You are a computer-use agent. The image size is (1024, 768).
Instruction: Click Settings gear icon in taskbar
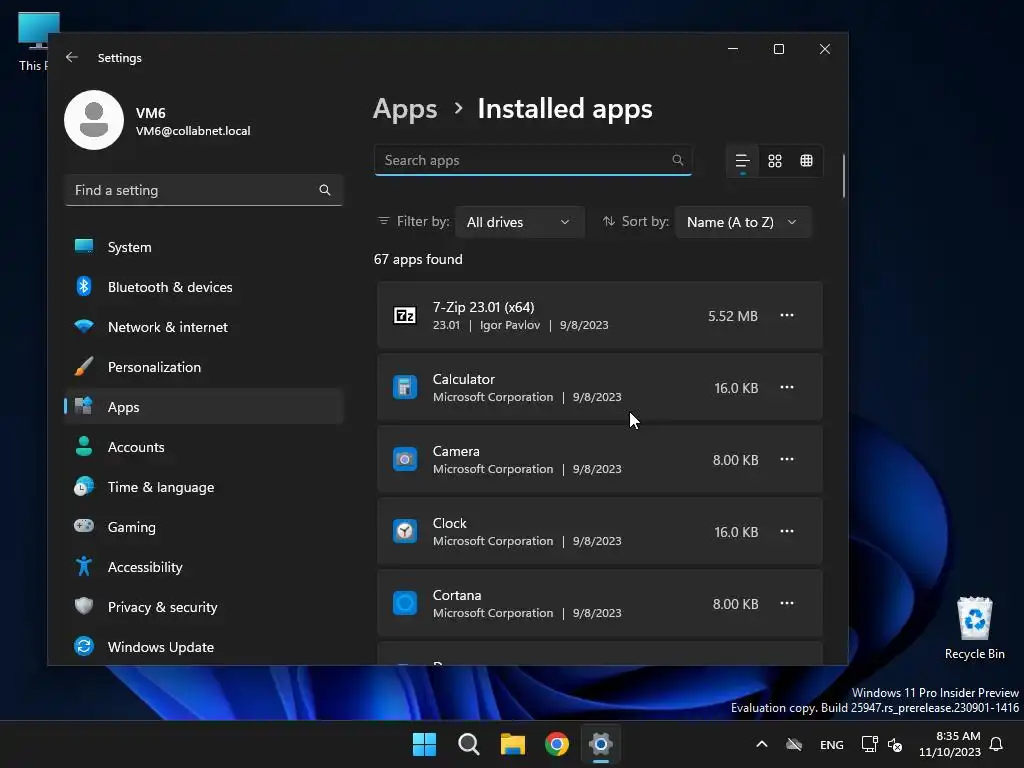601,744
